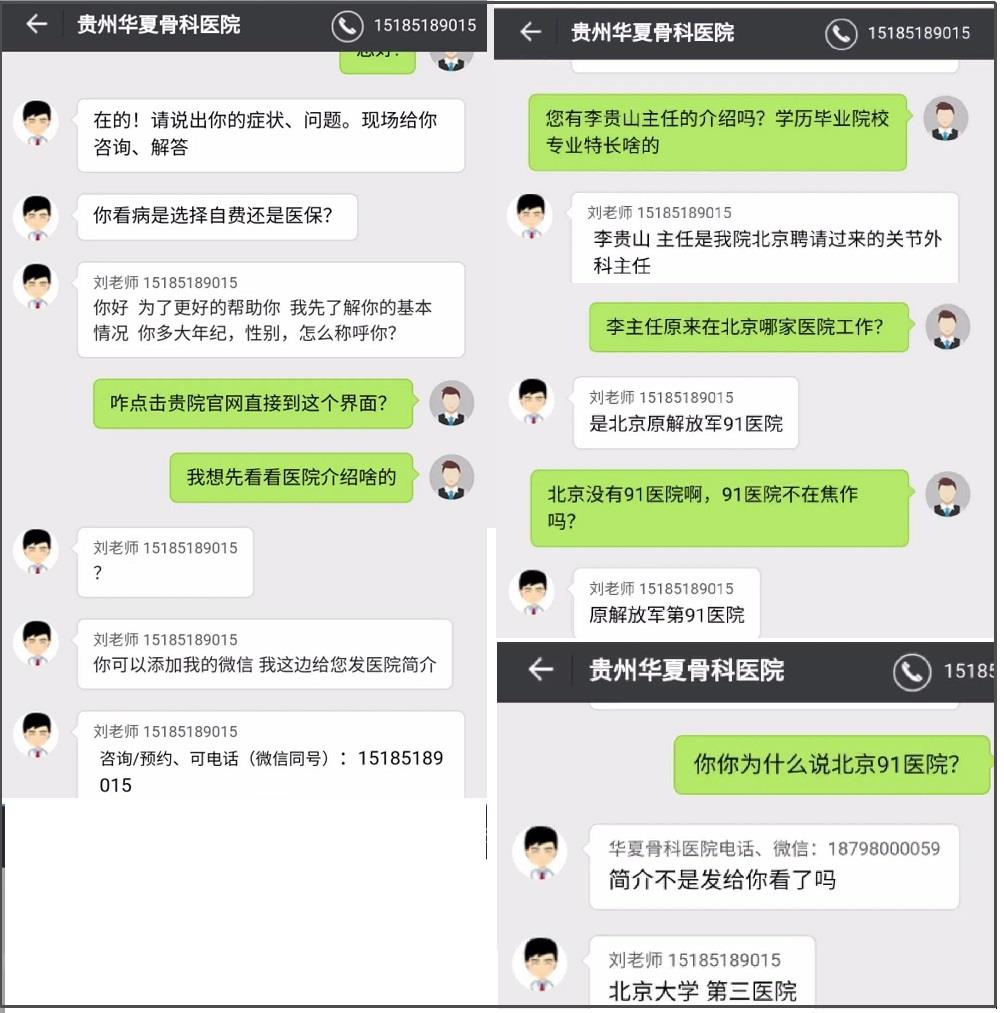Tap header phone number 15185189015 top-left

(424, 25)
